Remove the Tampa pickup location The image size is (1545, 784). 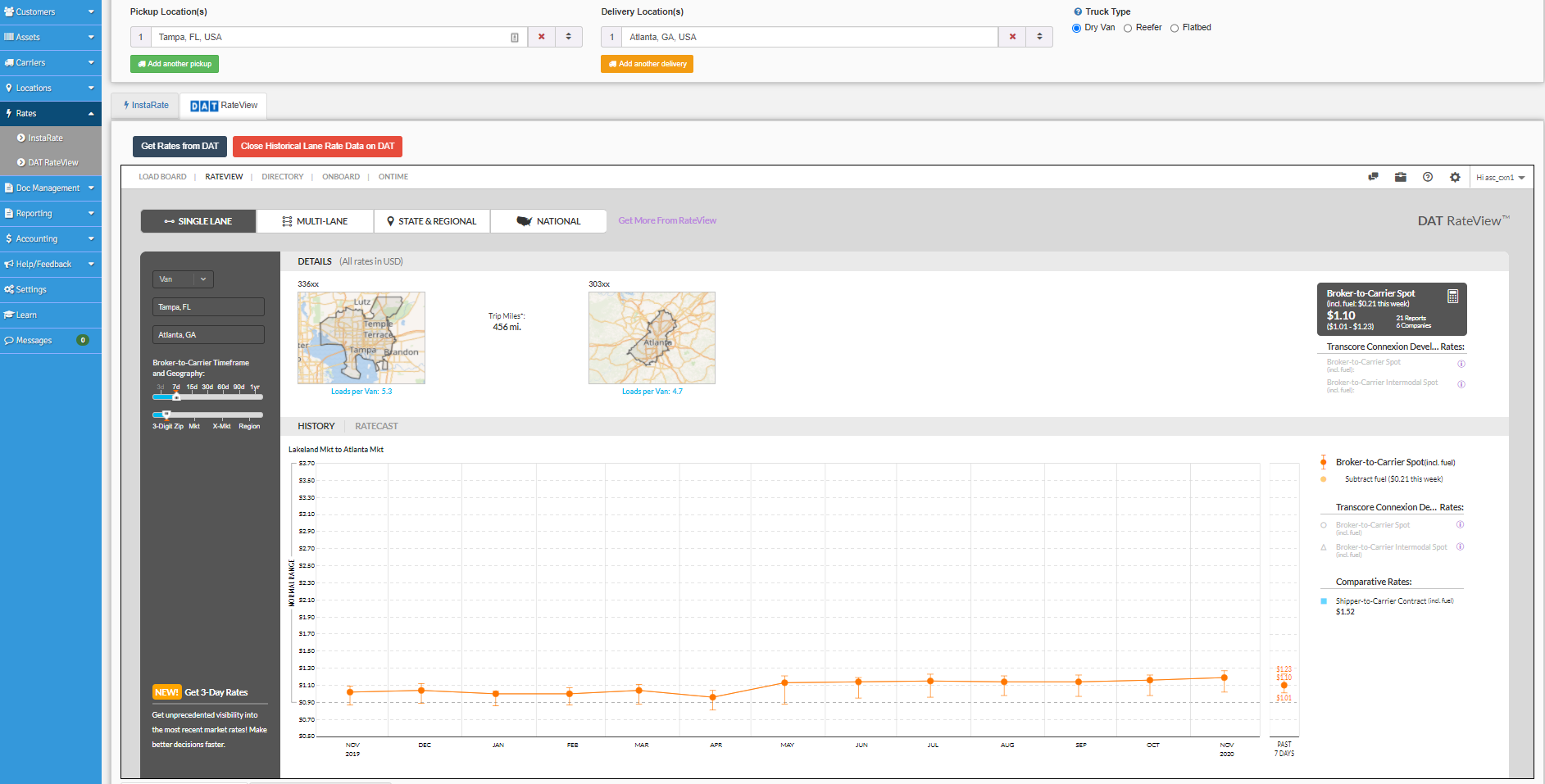pos(541,37)
